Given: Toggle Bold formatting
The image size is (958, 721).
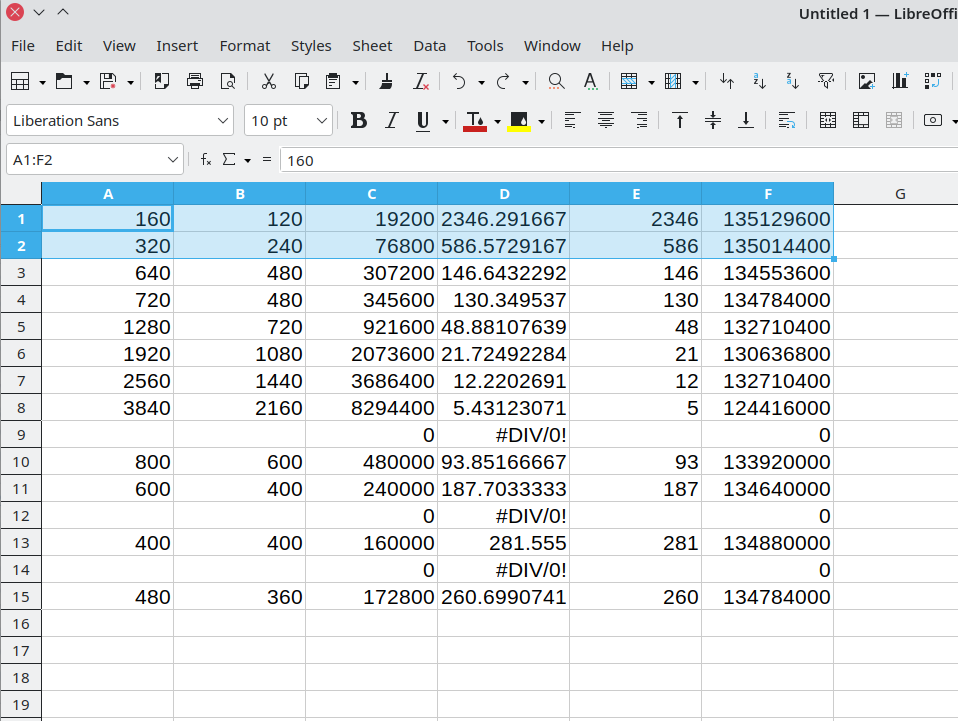Looking at the screenshot, I should point(359,120).
